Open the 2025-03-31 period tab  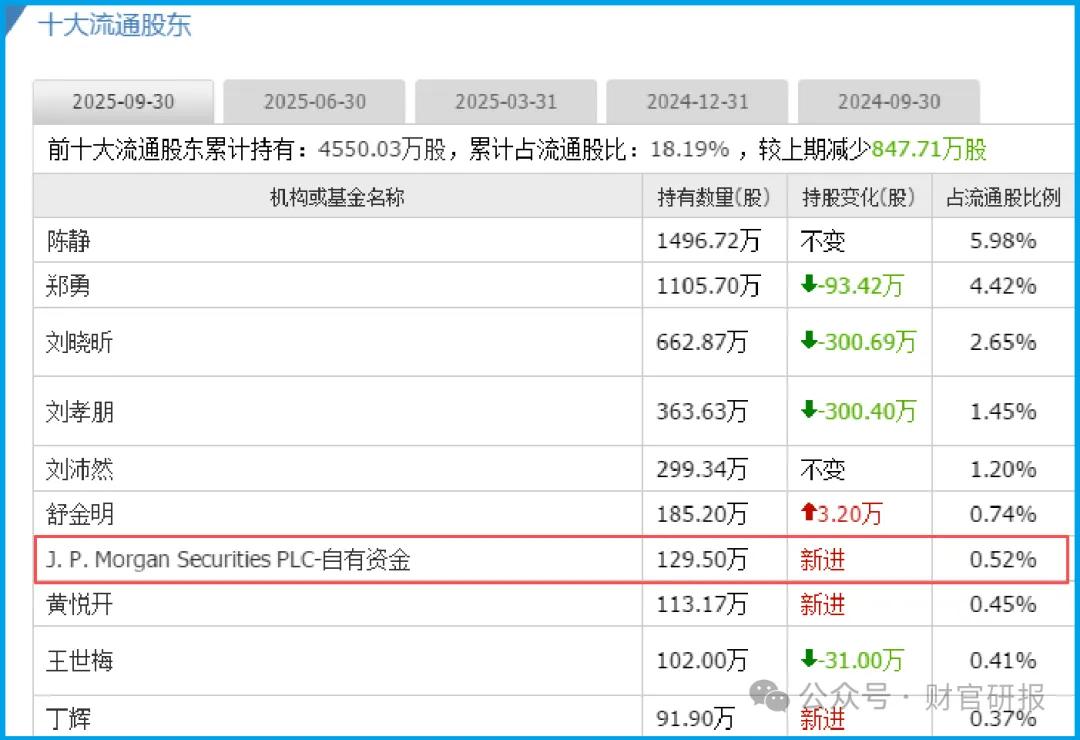tap(506, 102)
